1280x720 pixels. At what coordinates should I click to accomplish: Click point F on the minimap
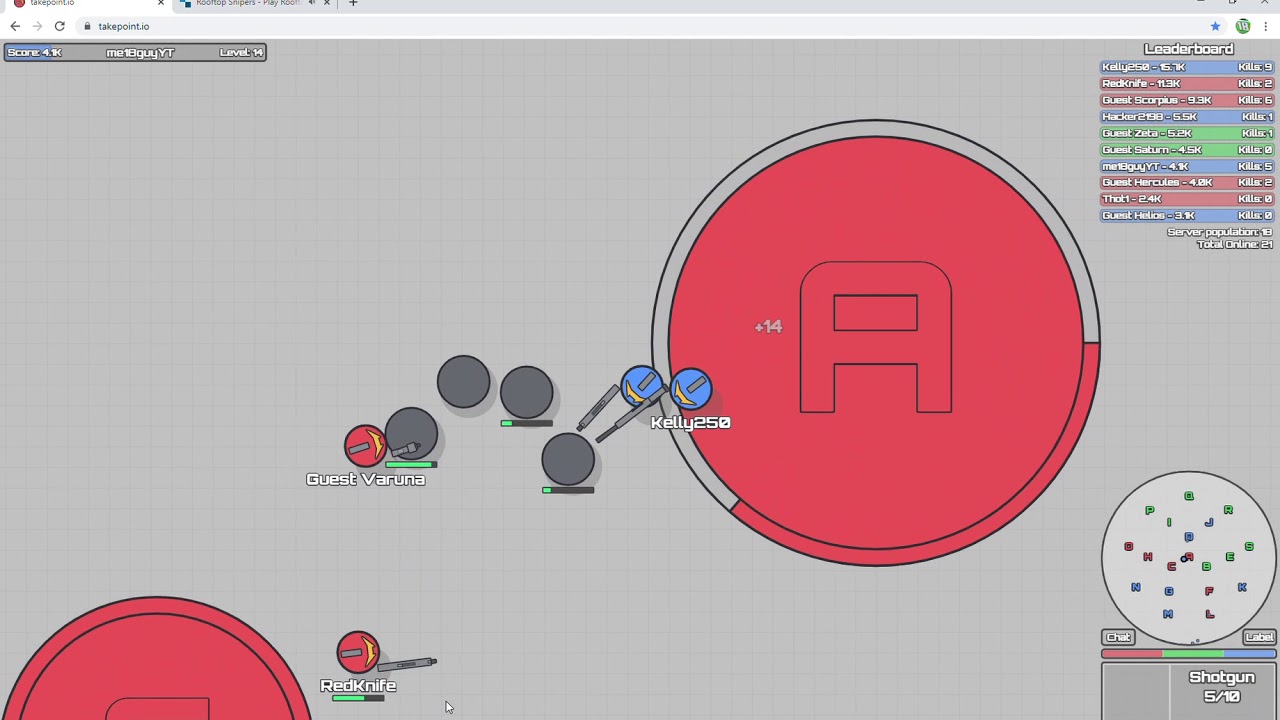point(1209,591)
